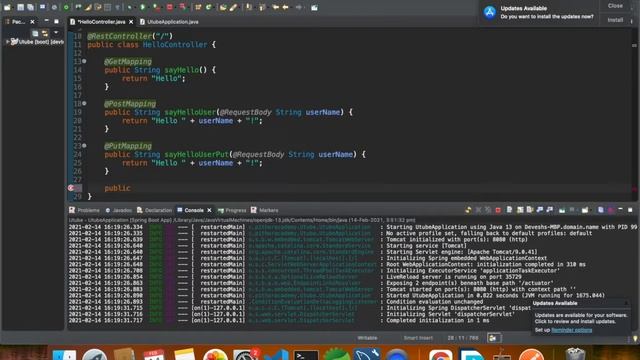640x360 pixels.
Task: Terminate the process with the console red stop icon
Action: coord(498,210)
